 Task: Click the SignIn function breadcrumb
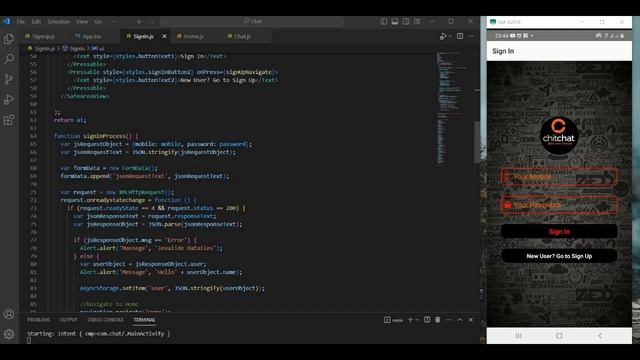tap(74, 48)
